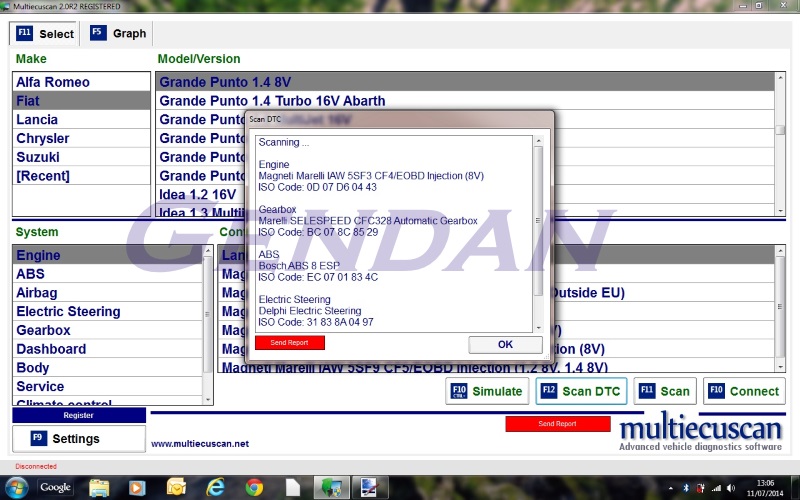
Task: Open the Graph tab
Action: 118,33
